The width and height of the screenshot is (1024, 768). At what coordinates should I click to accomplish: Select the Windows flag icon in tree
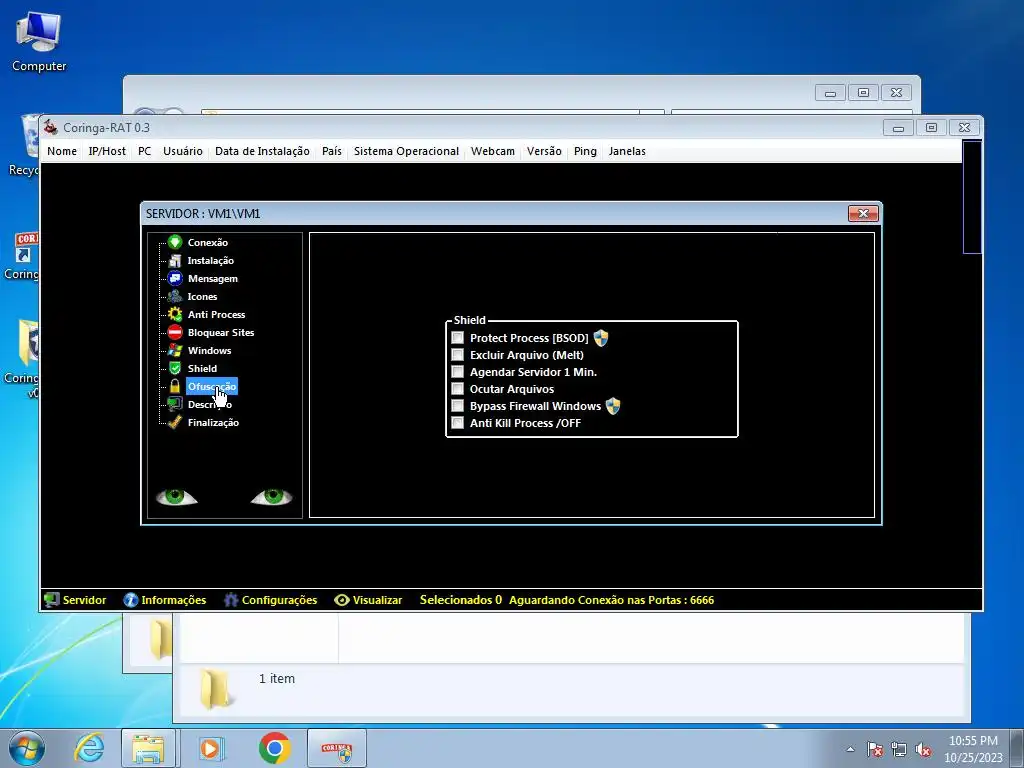174,351
